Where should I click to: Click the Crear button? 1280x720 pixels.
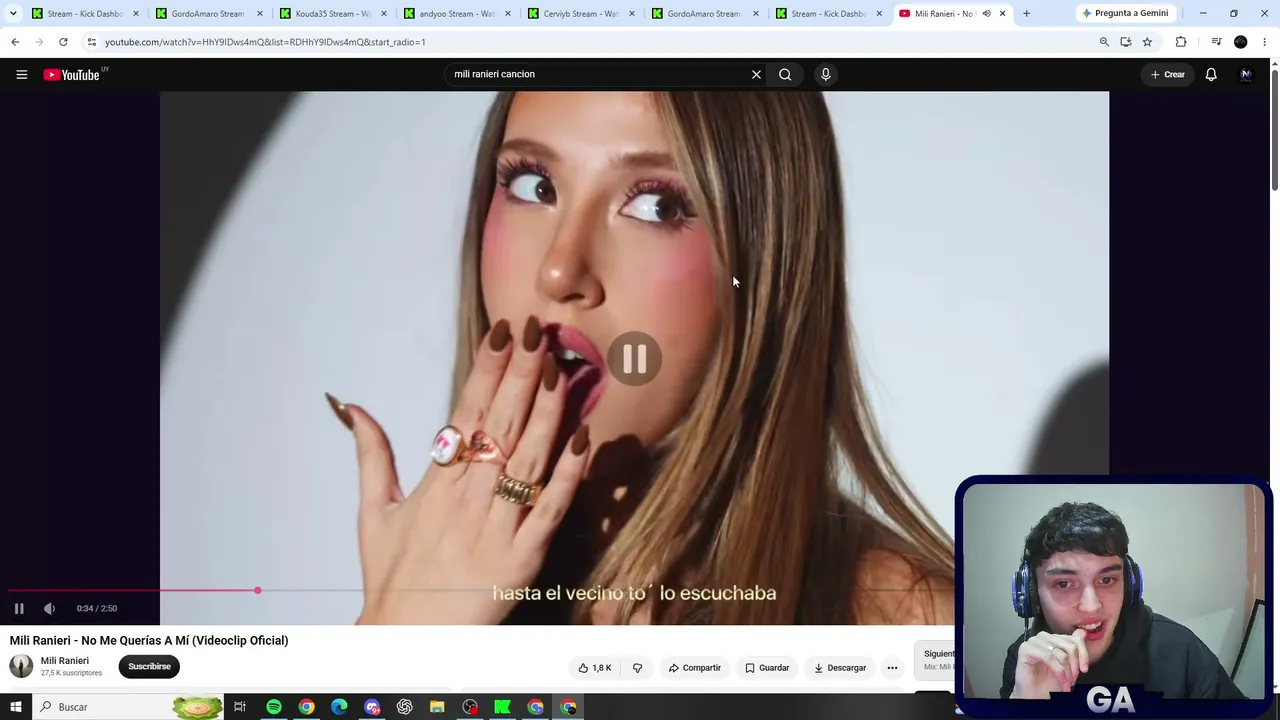coord(1167,74)
